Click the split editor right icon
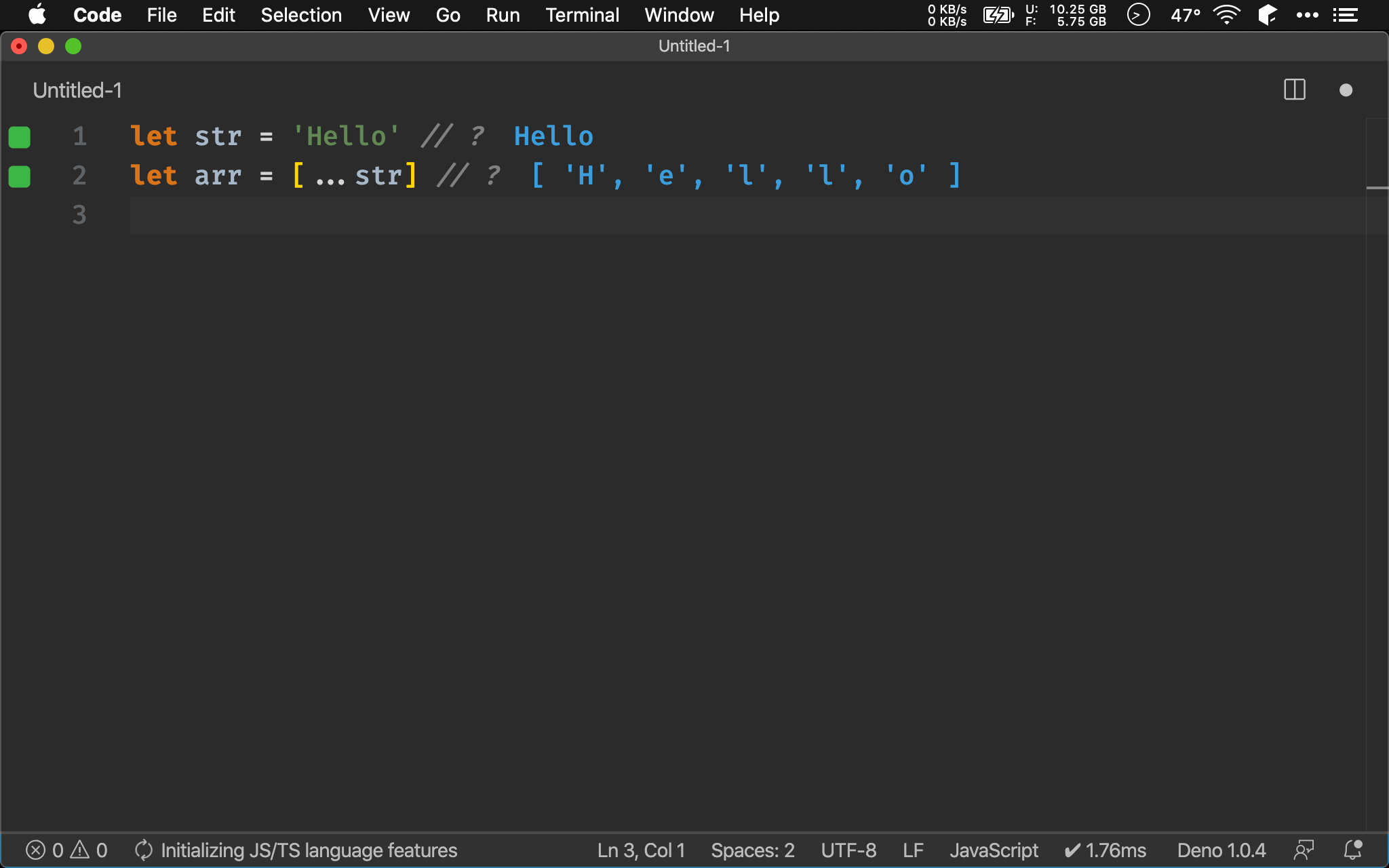The width and height of the screenshot is (1389, 868). click(1294, 90)
